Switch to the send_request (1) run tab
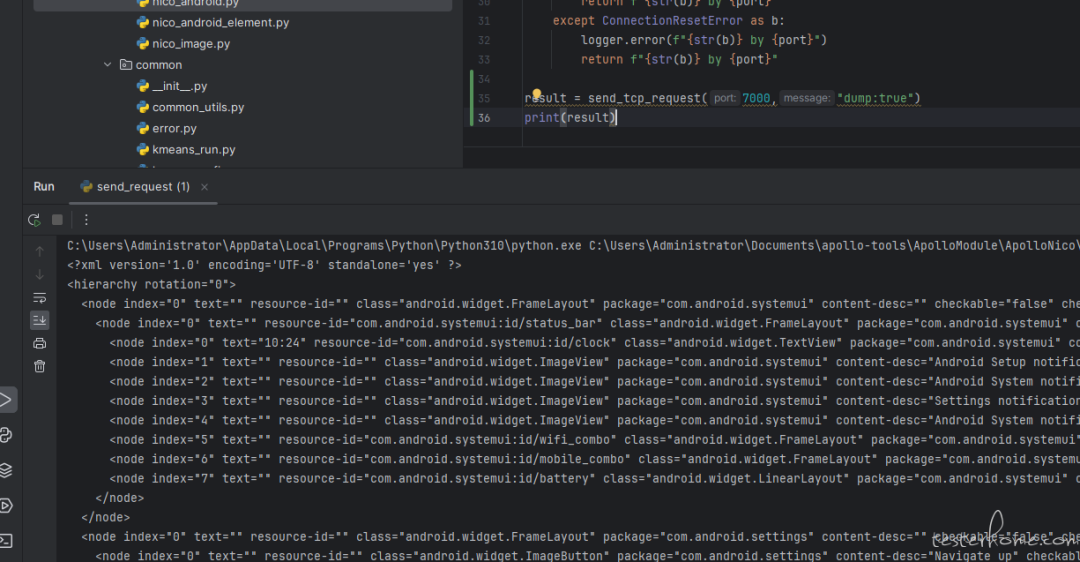This screenshot has width=1080, height=562. (x=135, y=187)
